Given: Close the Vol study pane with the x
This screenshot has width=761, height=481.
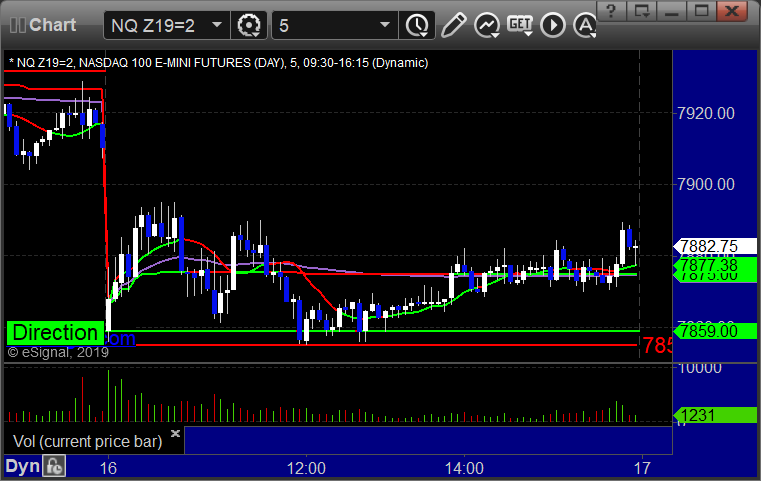Looking at the screenshot, I should coord(175,433).
